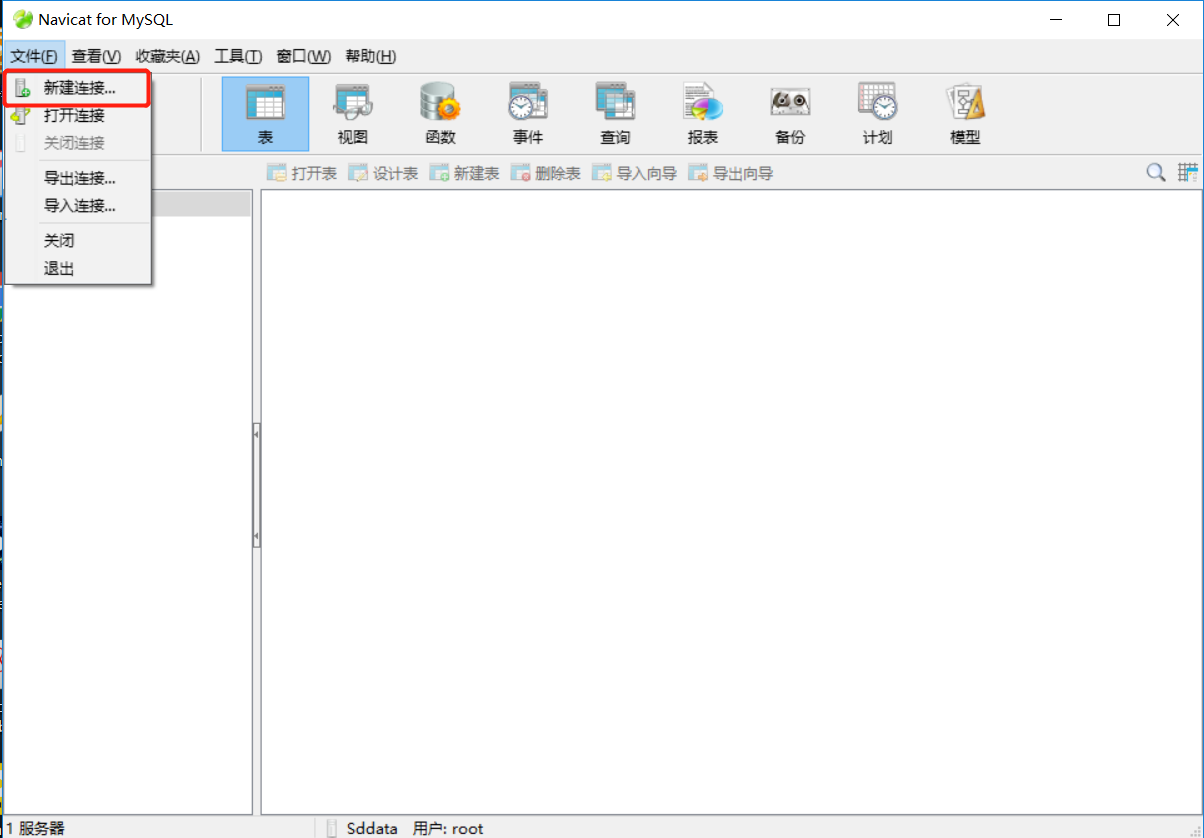1204x838 pixels.
Task: Click '1 服务器' status bar text
Action: pos(35,828)
